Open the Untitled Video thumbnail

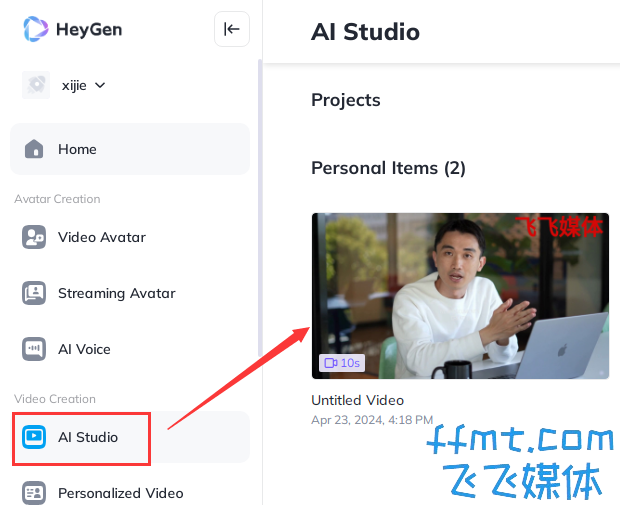point(460,296)
